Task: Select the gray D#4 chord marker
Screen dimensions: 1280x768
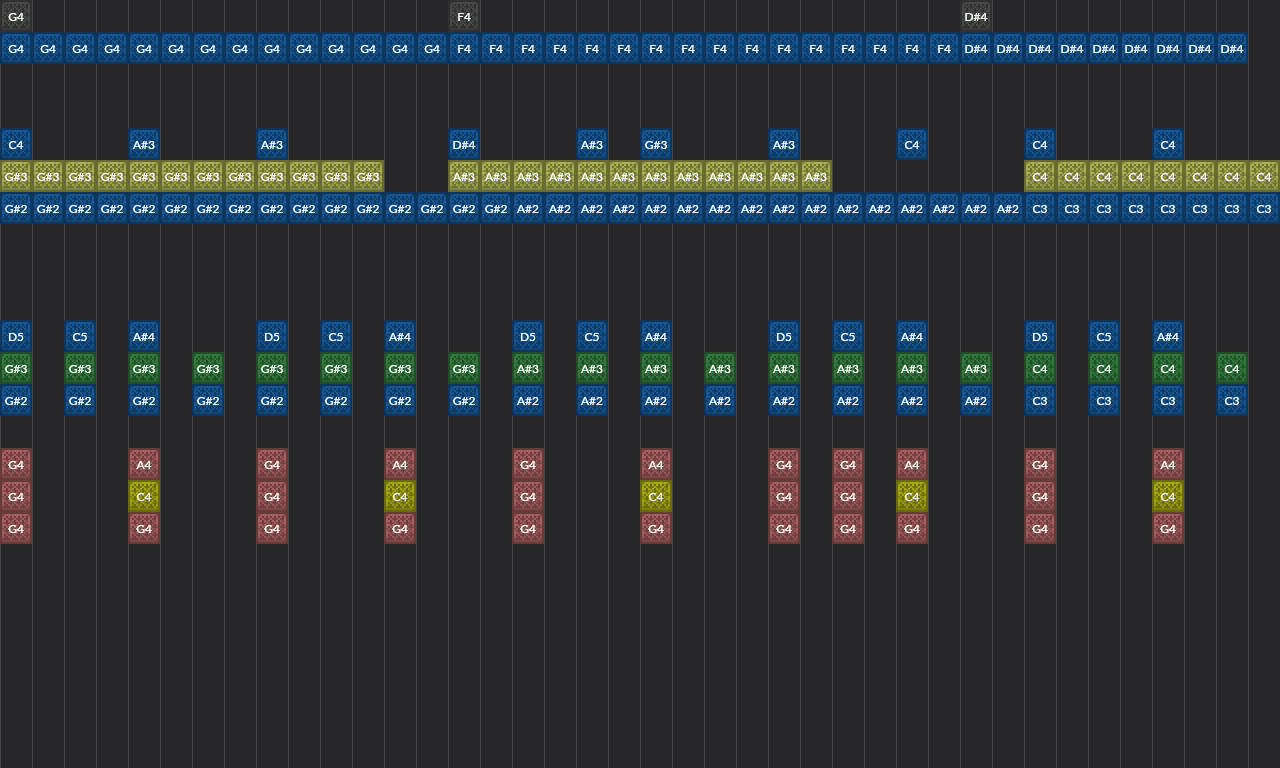Action: 976,17
